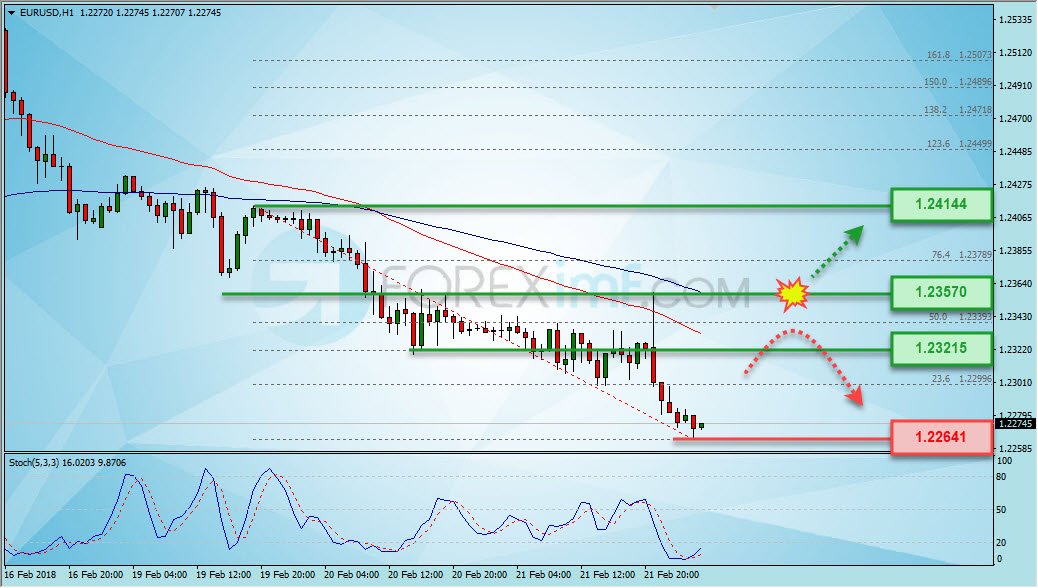Click price axis value 1.24275

[1015, 185]
